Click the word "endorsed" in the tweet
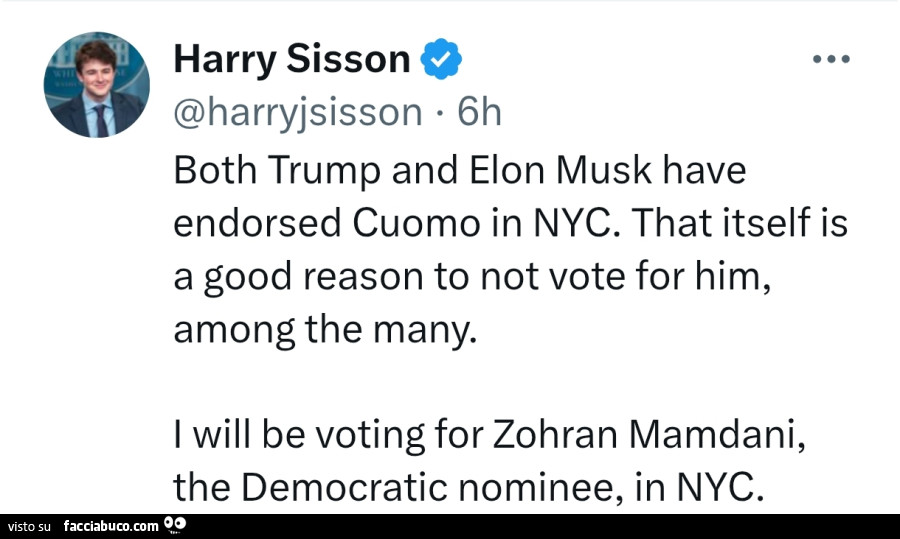This screenshot has width=900, height=539. pyautogui.click(x=258, y=223)
